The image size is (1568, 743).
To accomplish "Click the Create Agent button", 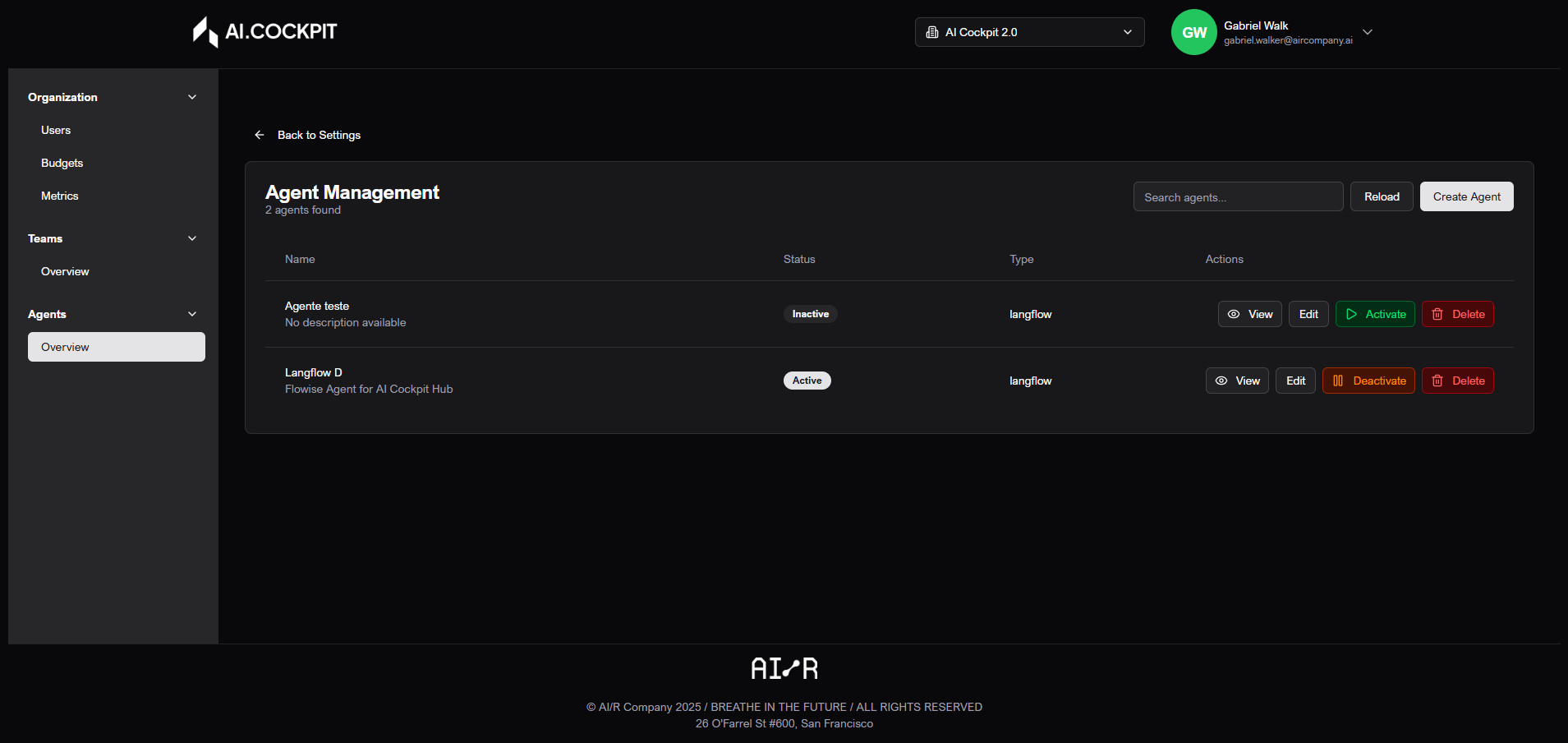I will 1466,196.
